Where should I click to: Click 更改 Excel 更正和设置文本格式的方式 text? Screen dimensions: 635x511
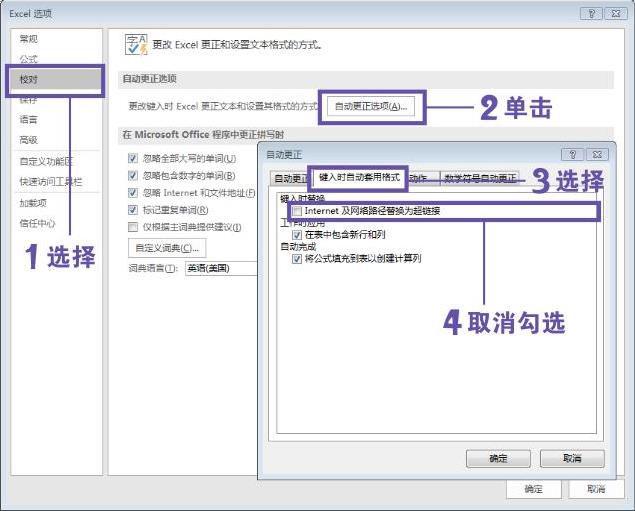237,45
